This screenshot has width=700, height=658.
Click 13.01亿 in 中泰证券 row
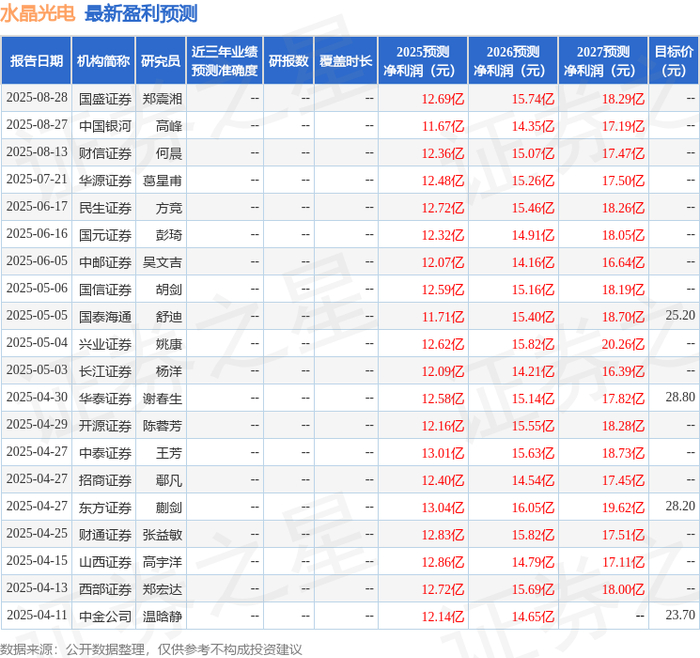tap(443, 453)
